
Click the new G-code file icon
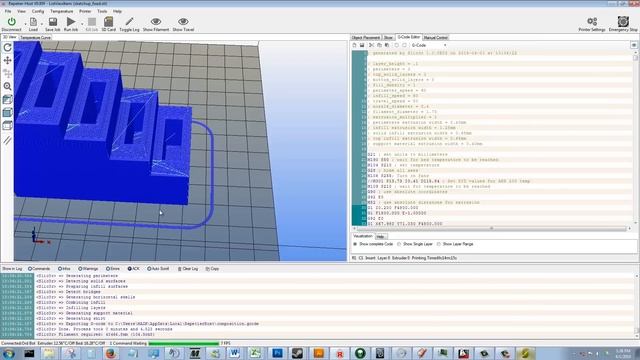pos(354,45)
